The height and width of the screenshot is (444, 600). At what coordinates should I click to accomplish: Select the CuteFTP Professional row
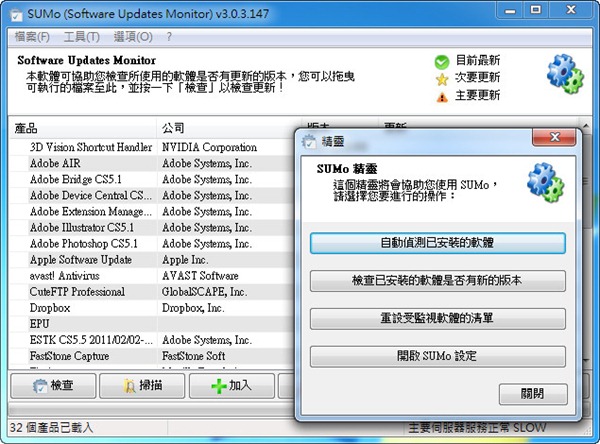[152, 292]
